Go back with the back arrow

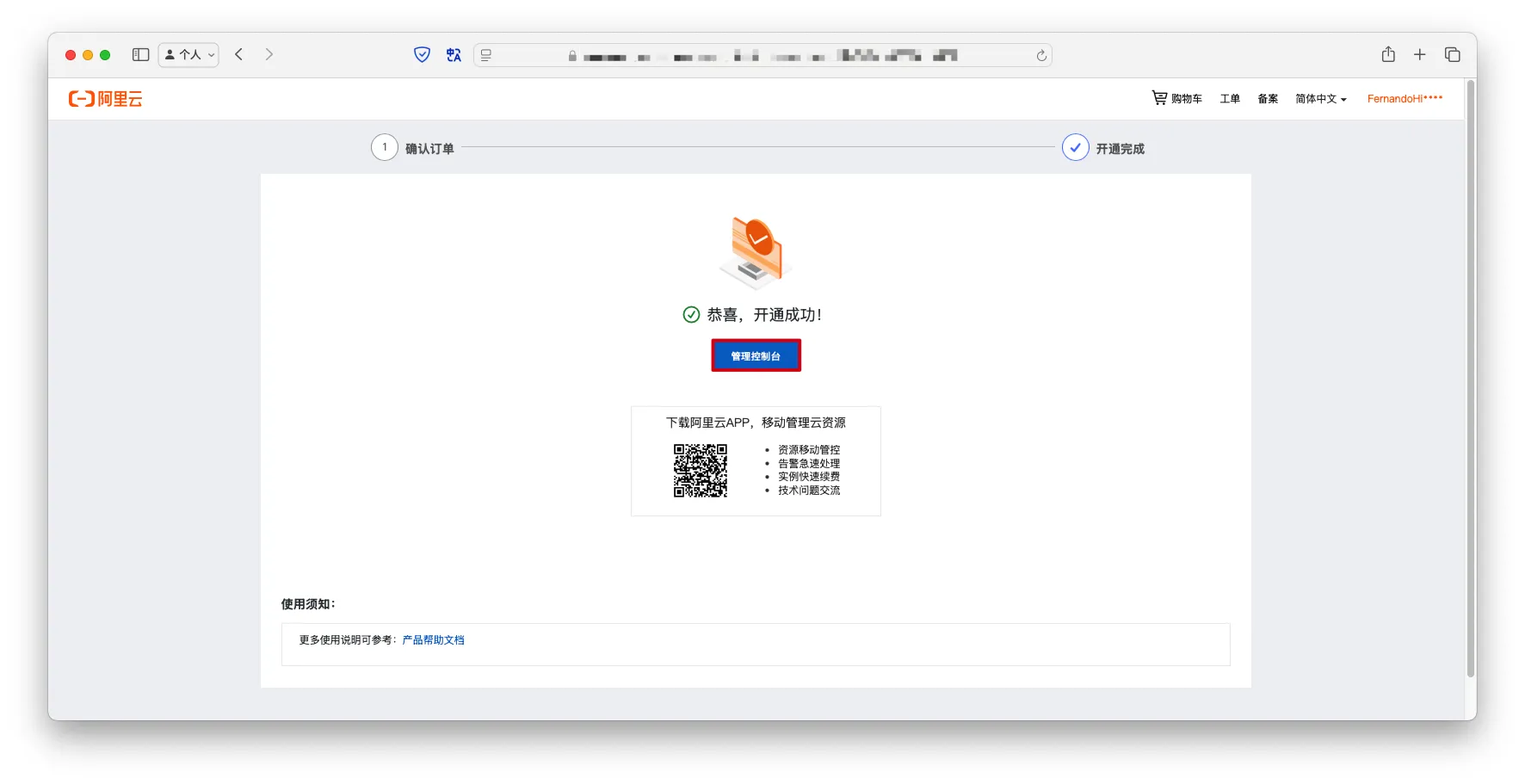[x=239, y=55]
